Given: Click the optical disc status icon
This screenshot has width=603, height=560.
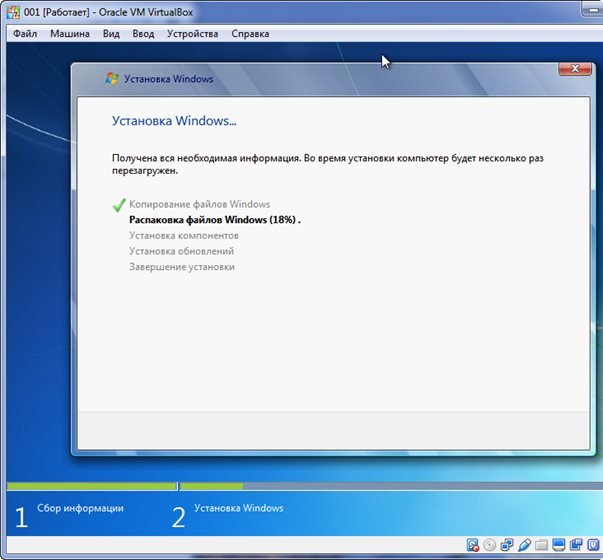Looking at the screenshot, I should 490,545.
